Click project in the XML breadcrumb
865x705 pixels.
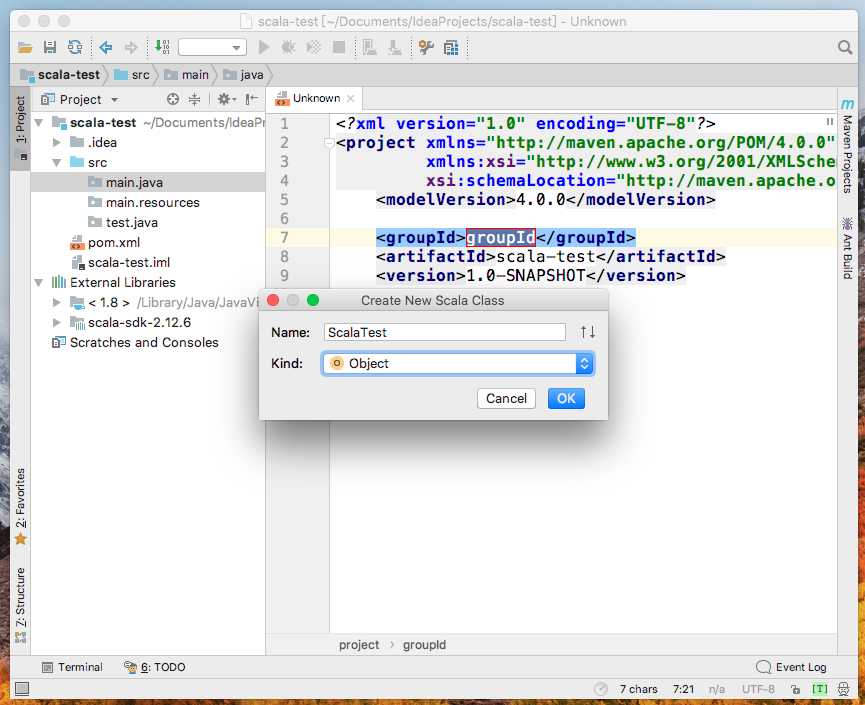[359, 645]
